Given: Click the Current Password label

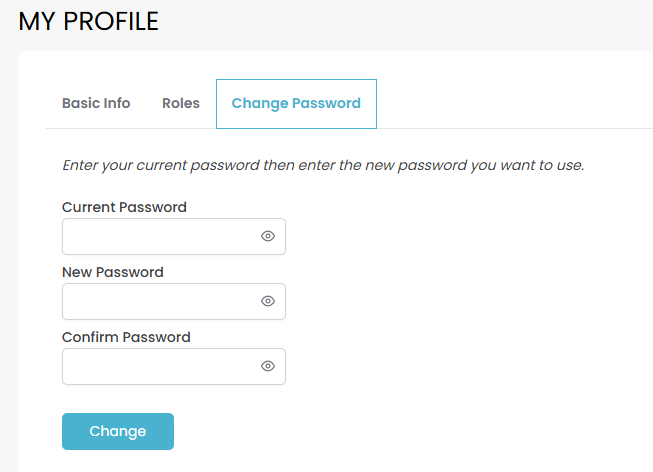Looking at the screenshot, I should pyautogui.click(x=124, y=207).
